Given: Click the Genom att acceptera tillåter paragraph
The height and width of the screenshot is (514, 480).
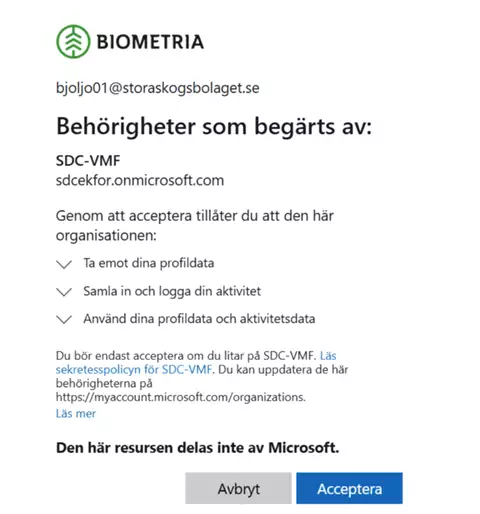Looking at the screenshot, I should coord(195,226).
